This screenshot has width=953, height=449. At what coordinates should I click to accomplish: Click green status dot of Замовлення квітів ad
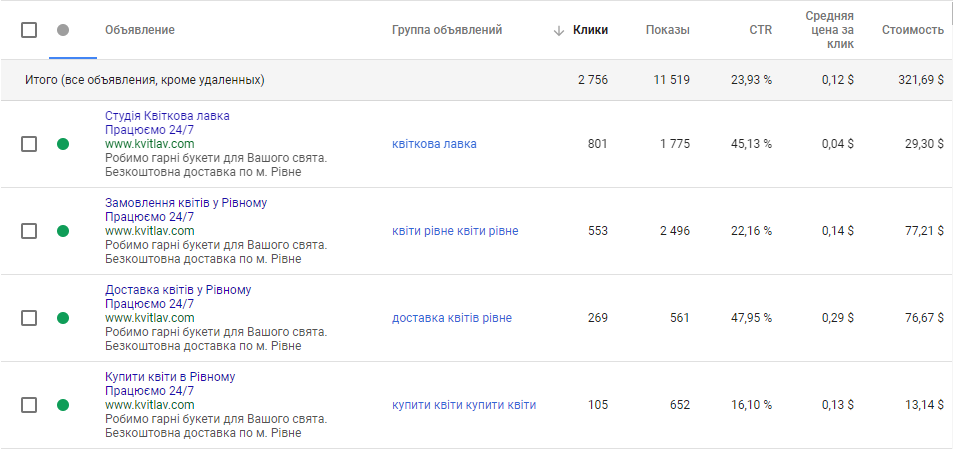pos(63,231)
